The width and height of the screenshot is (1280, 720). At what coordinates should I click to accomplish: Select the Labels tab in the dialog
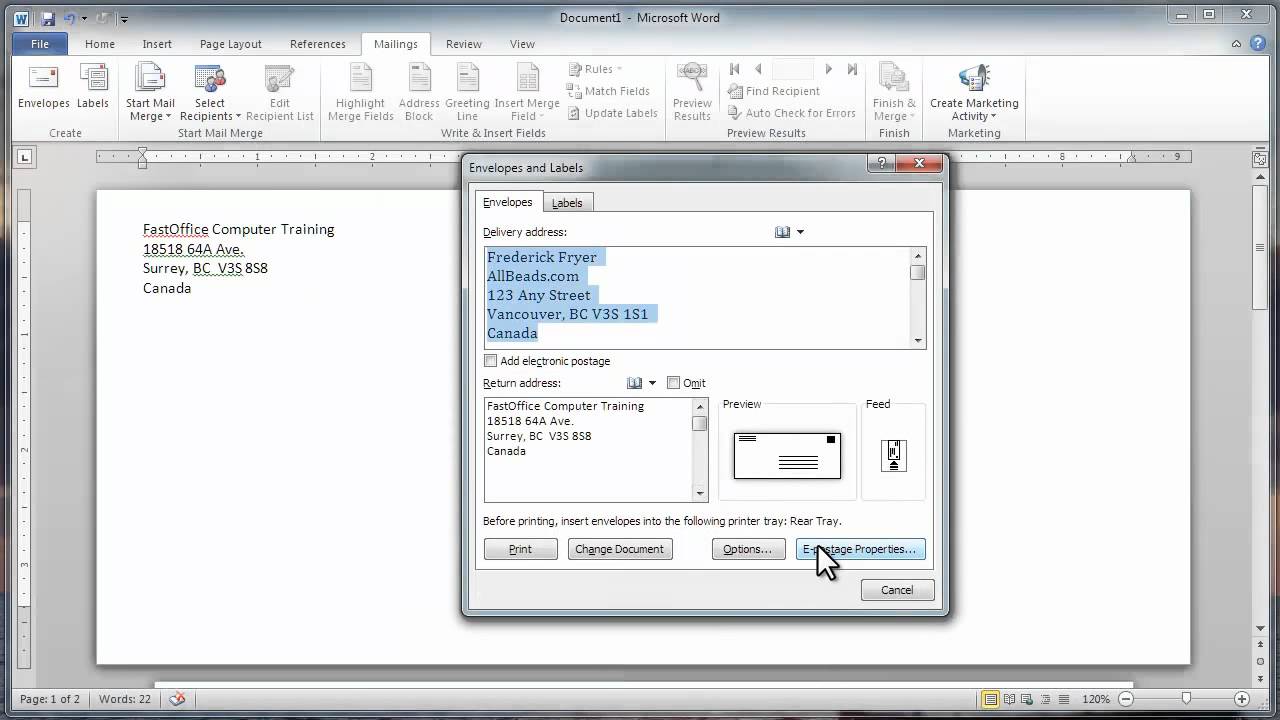[x=567, y=203]
